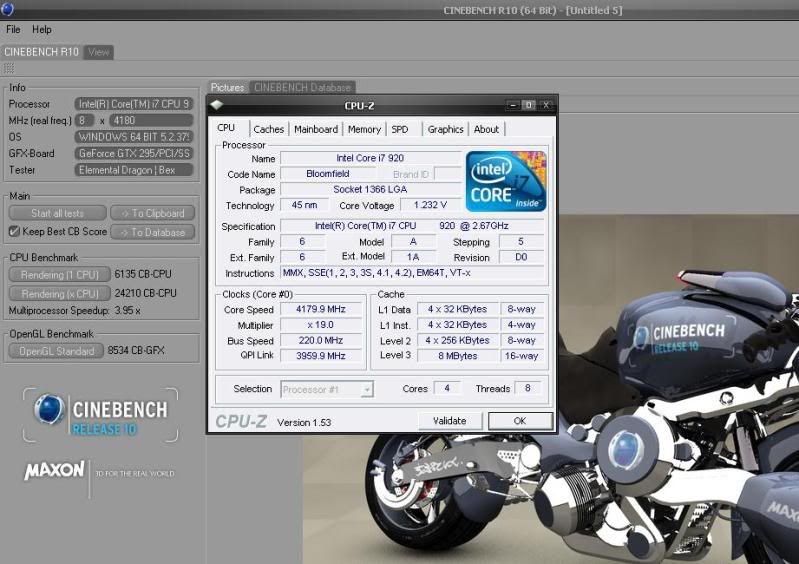Click the Threads count value 8
799x564 pixels.
[x=528, y=388]
